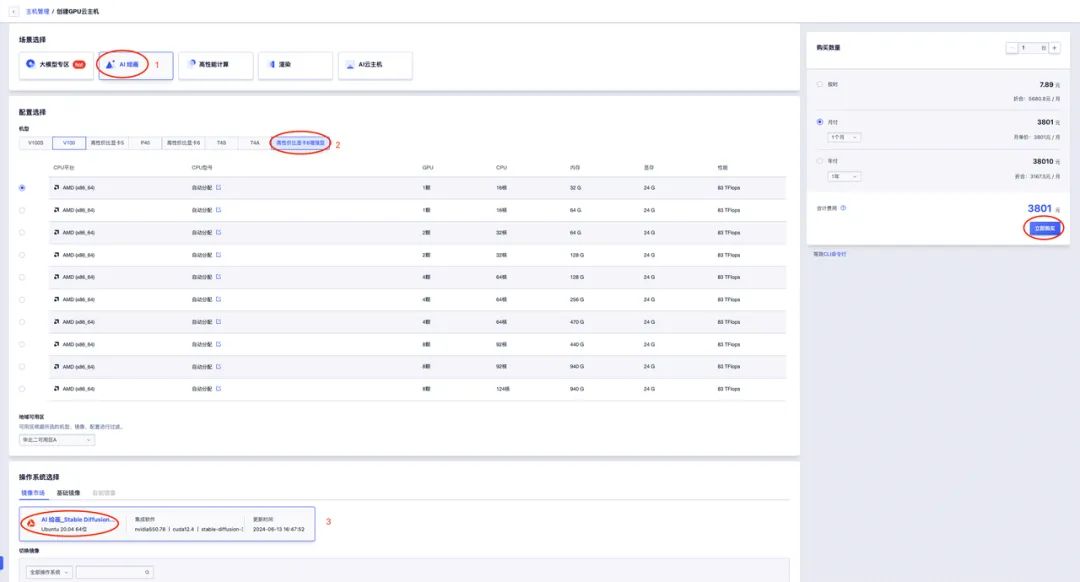Switch to the 基础镜像 tab
Viewport: 1080px width, 582px height.
click(x=69, y=493)
